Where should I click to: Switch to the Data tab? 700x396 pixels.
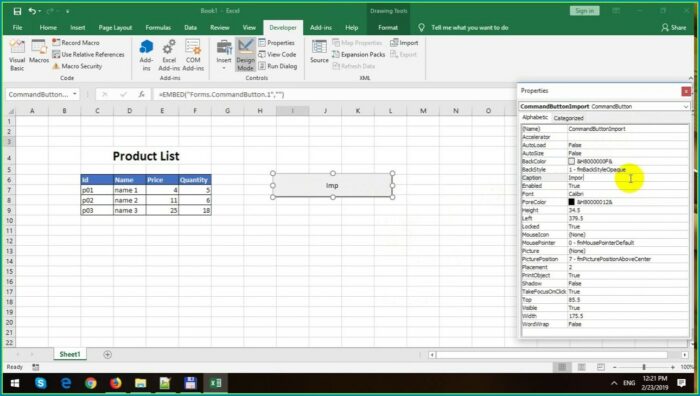coord(191,28)
